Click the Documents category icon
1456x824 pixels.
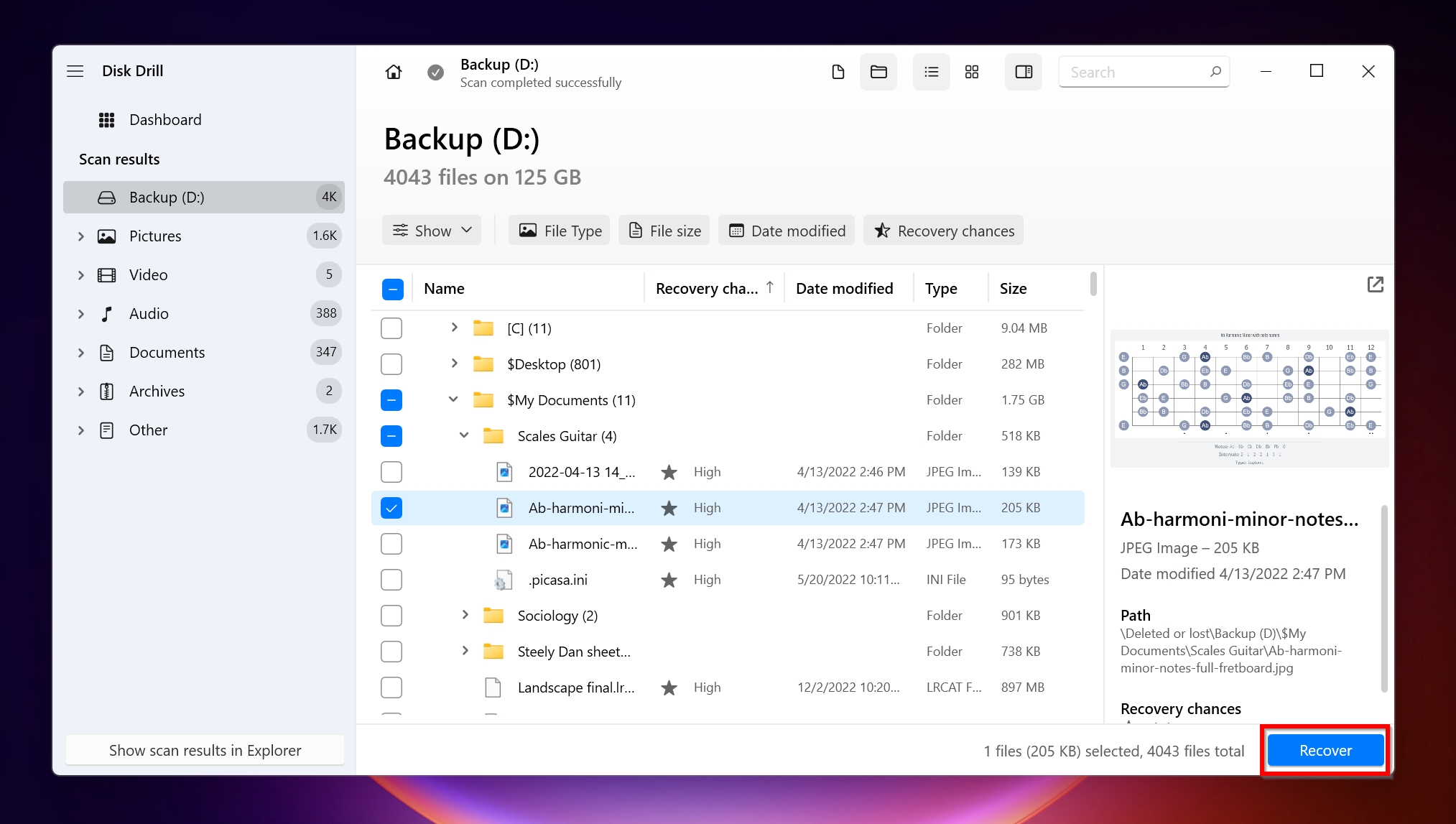pyautogui.click(x=106, y=353)
